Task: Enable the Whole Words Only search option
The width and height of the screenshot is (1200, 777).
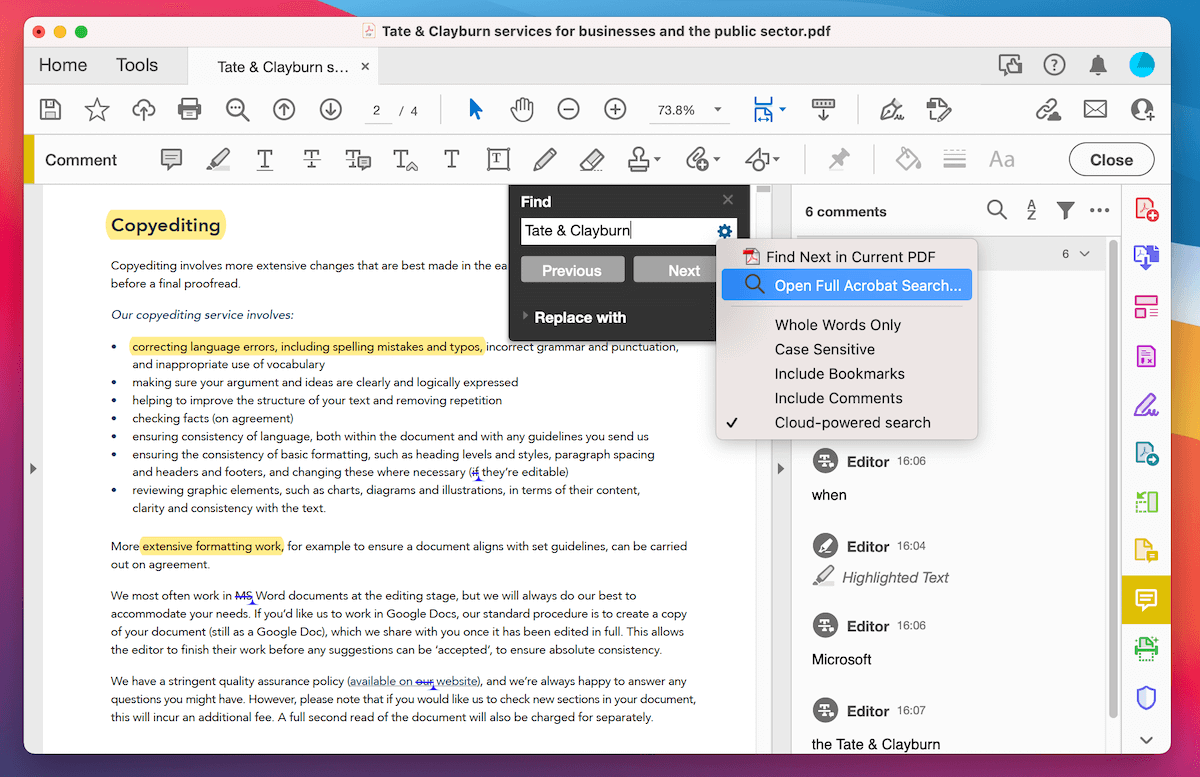Action: pos(837,324)
